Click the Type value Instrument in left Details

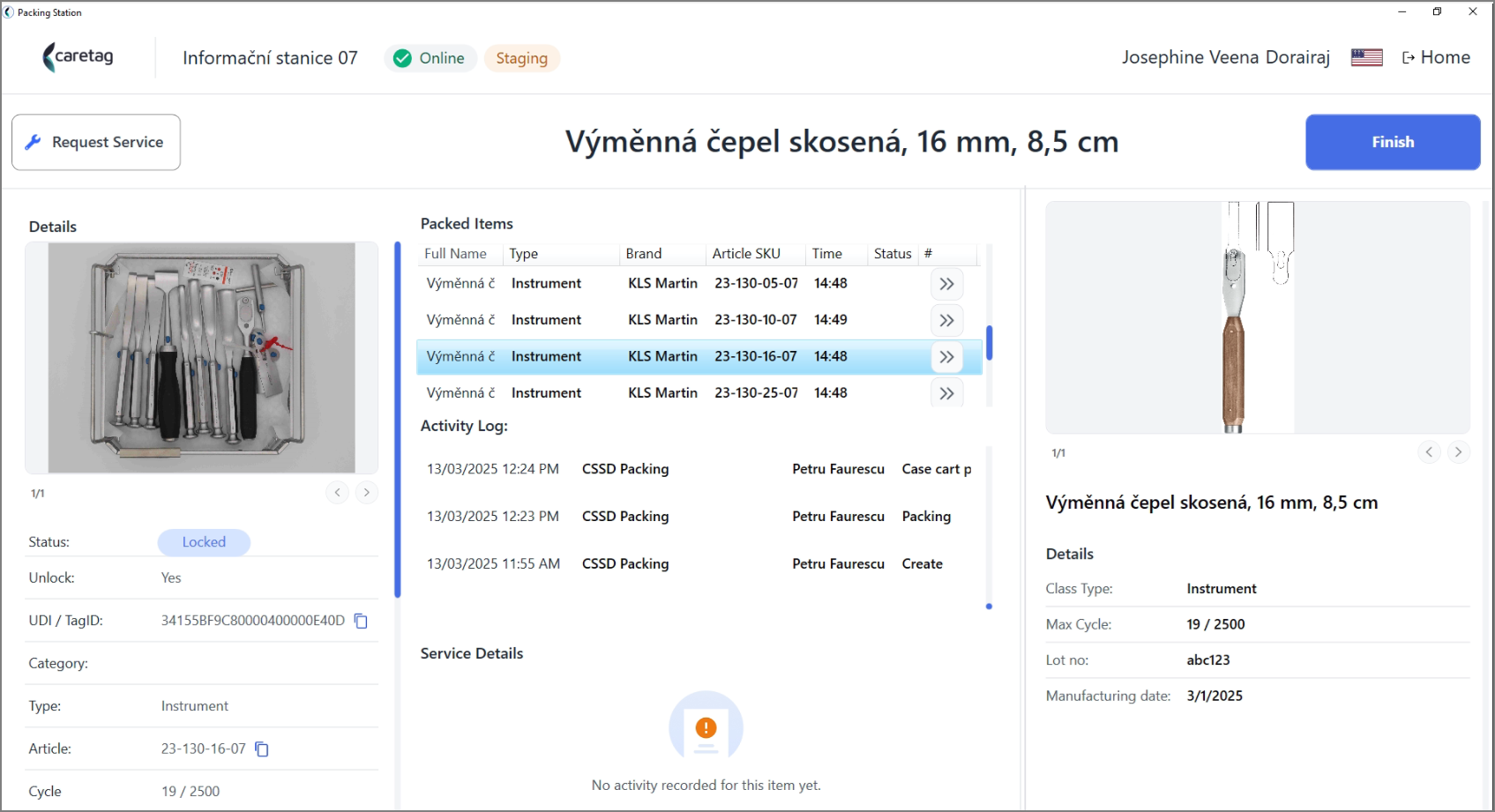pyautogui.click(x=195, y=706)
